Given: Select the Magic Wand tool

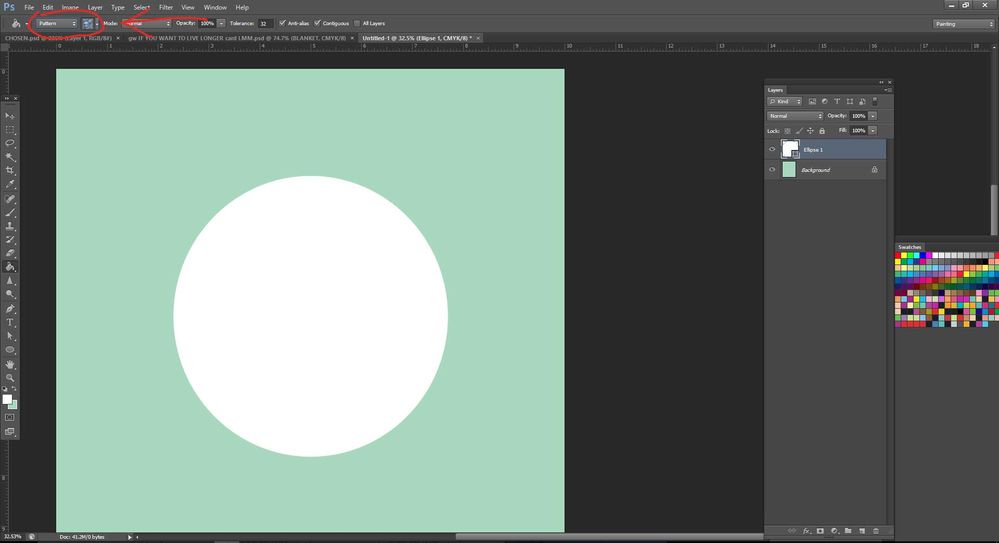Looking at the screenshot, I should pyautogui.click(x=10, y=157).
